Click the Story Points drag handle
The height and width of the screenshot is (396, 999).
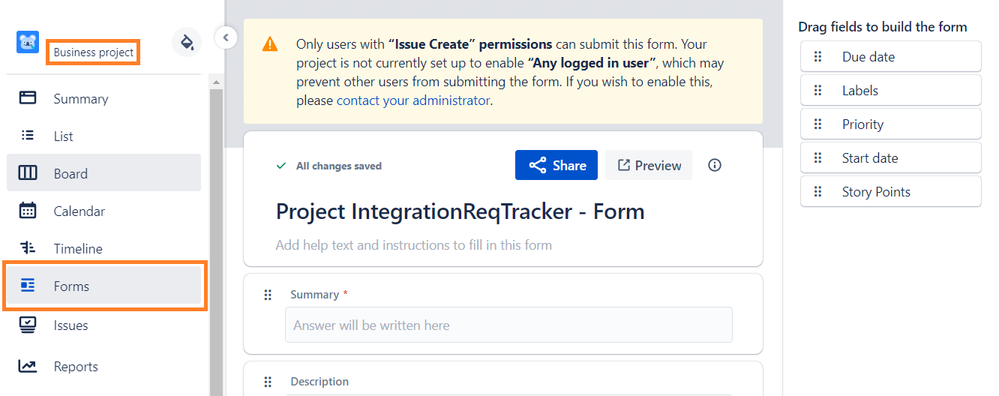pyautogui.click(x=818, y=192)
